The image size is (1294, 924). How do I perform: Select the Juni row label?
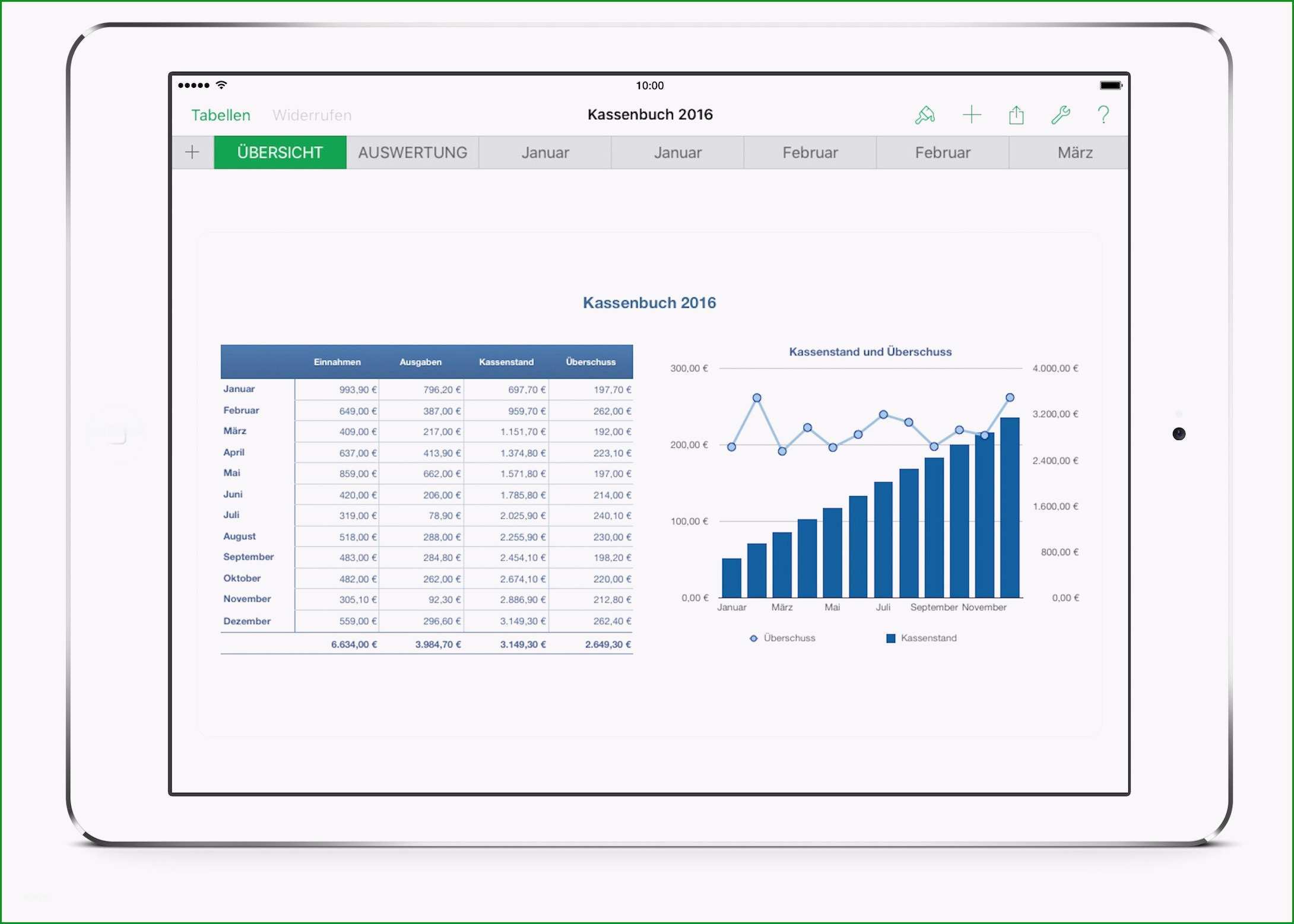(x=233, y=494)
